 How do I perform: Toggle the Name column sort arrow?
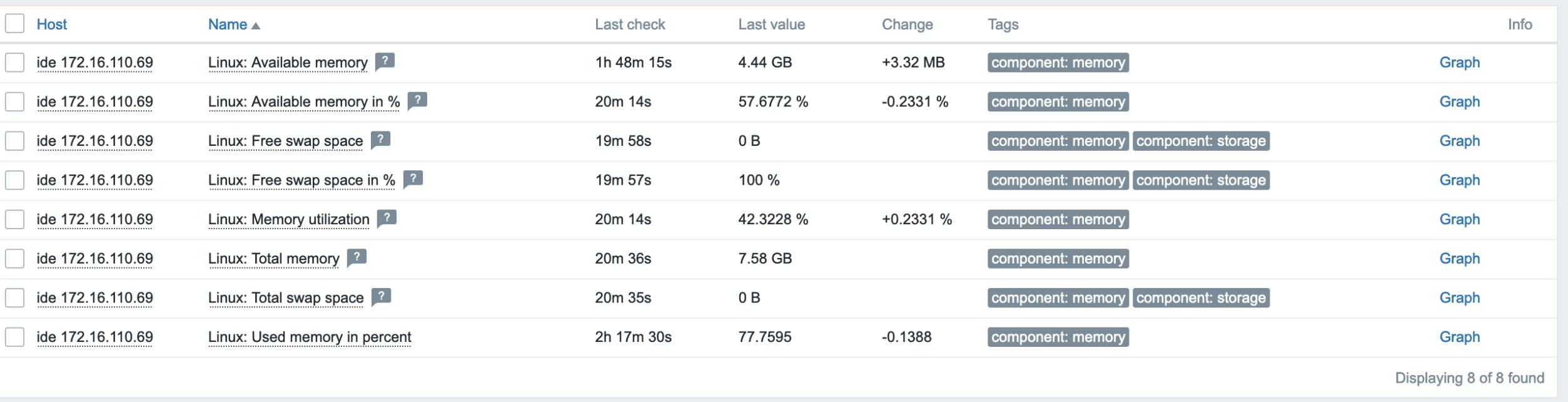coord(256,26)
